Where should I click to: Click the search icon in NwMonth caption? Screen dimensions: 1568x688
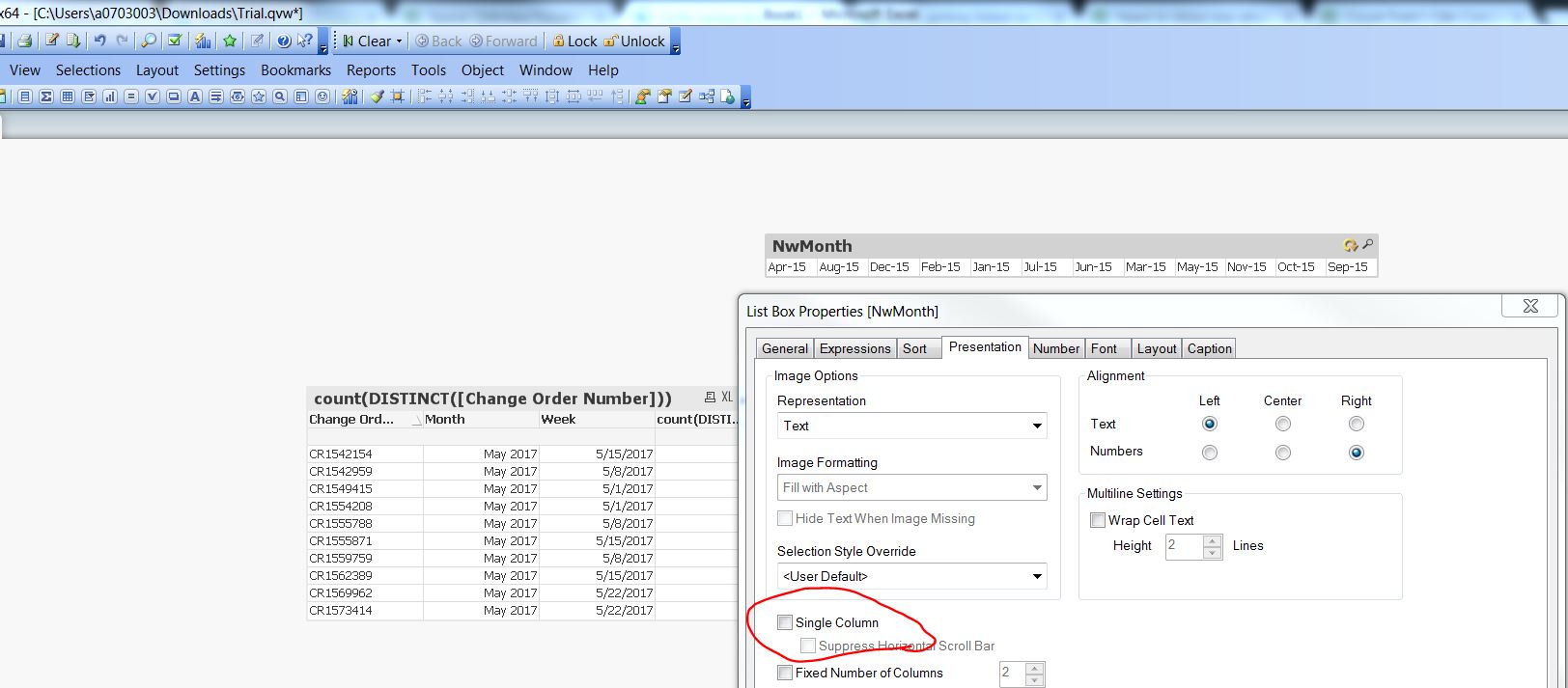point(1367,245)
